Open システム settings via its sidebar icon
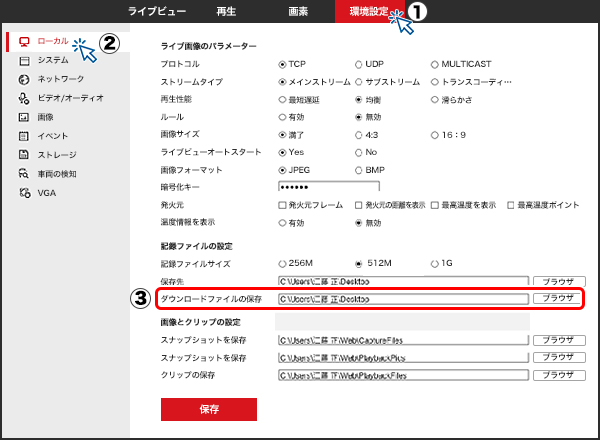The height and width of the screenshot is (440, 600). point(24,60)
